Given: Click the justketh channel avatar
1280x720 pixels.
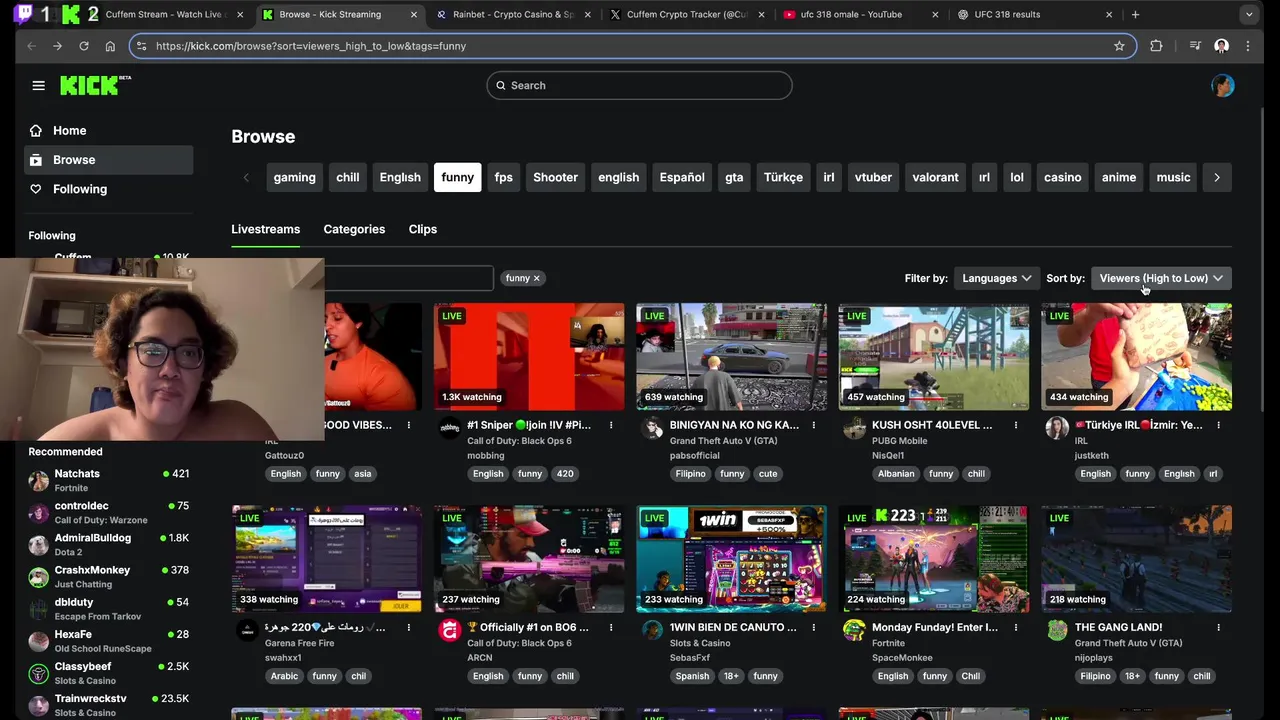Looking at the screenshot, I should (1057, 429).
